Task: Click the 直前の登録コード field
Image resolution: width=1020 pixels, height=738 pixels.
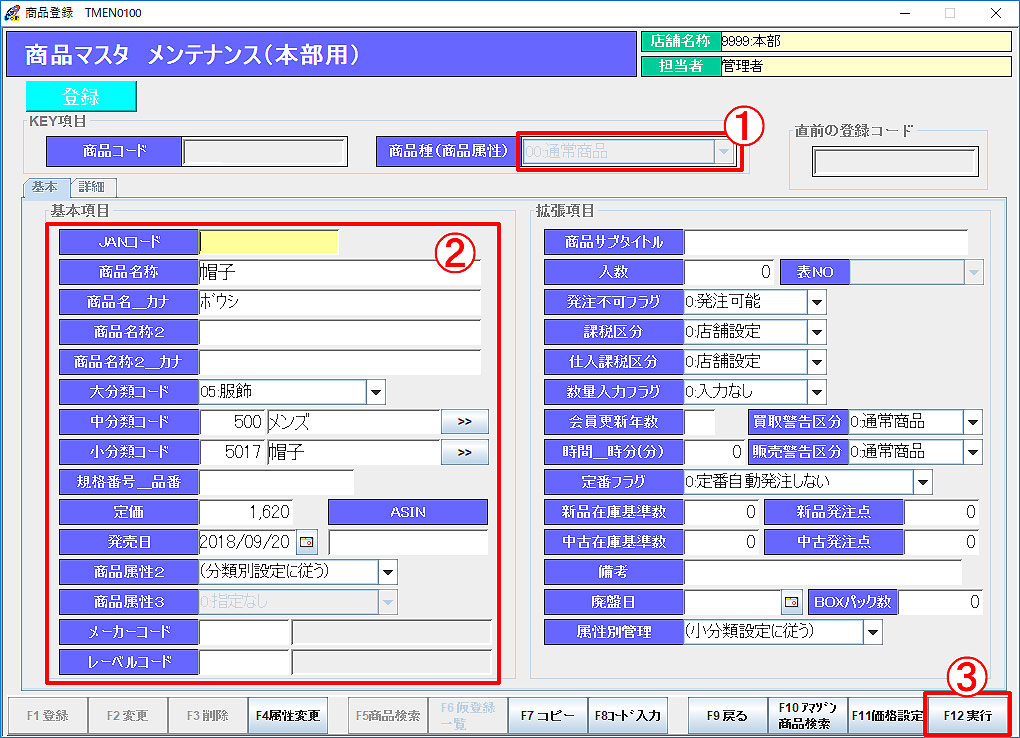Action: pyautogui.click(x=895, y=161)
